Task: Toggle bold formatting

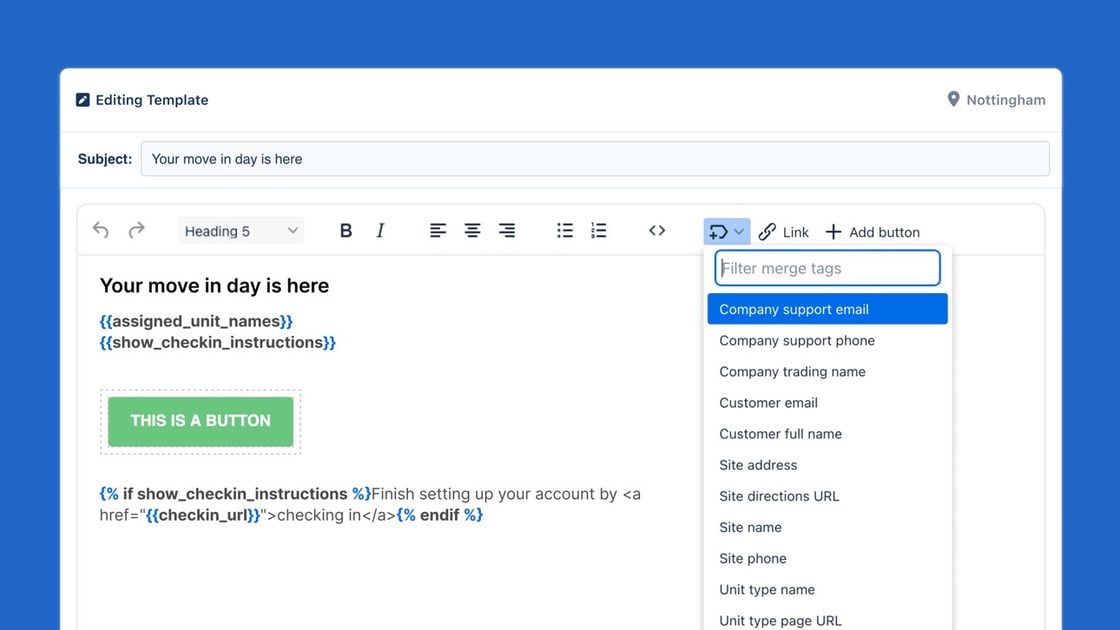Action: (x=346, y=231)
